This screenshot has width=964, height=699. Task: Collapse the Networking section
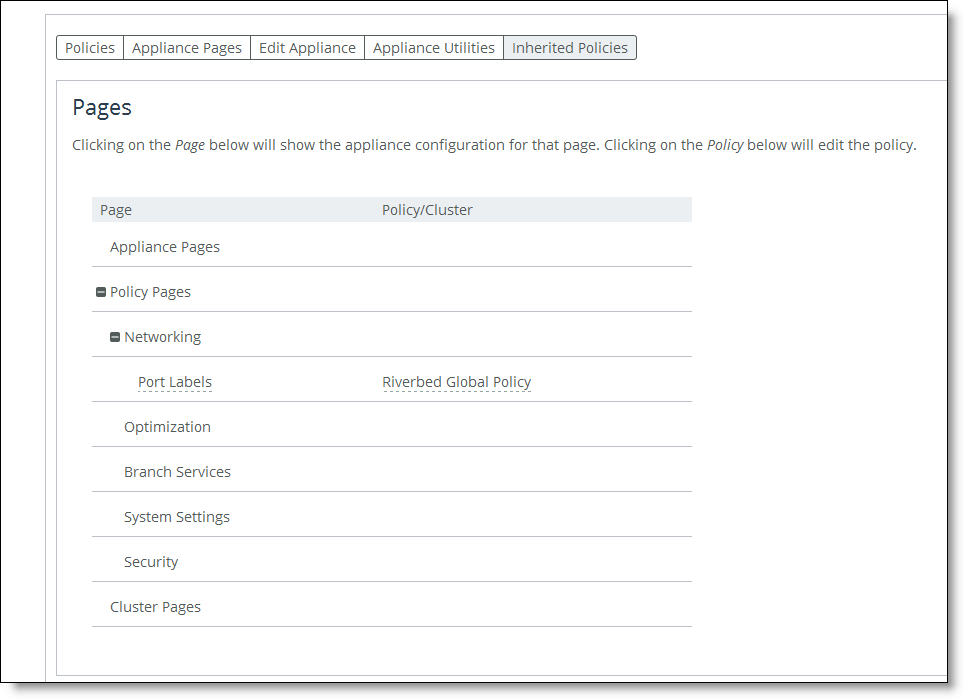(115, 337)
